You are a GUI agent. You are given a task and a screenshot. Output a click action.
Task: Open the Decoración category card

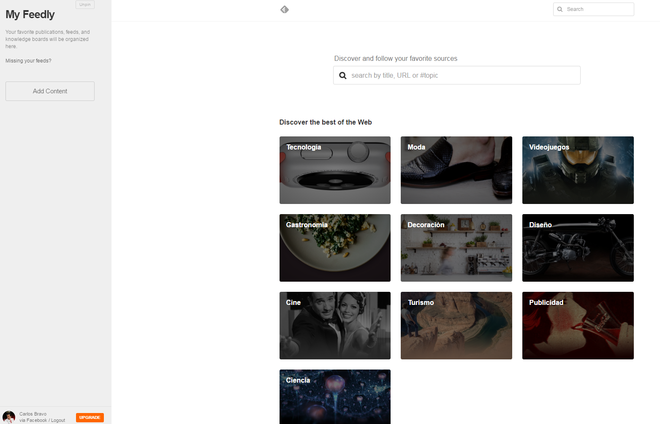[456, 248]
